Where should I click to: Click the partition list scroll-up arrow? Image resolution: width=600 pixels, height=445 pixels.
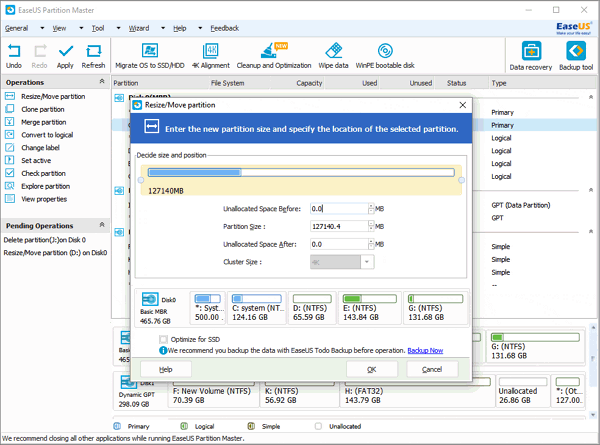click(593, 328)
